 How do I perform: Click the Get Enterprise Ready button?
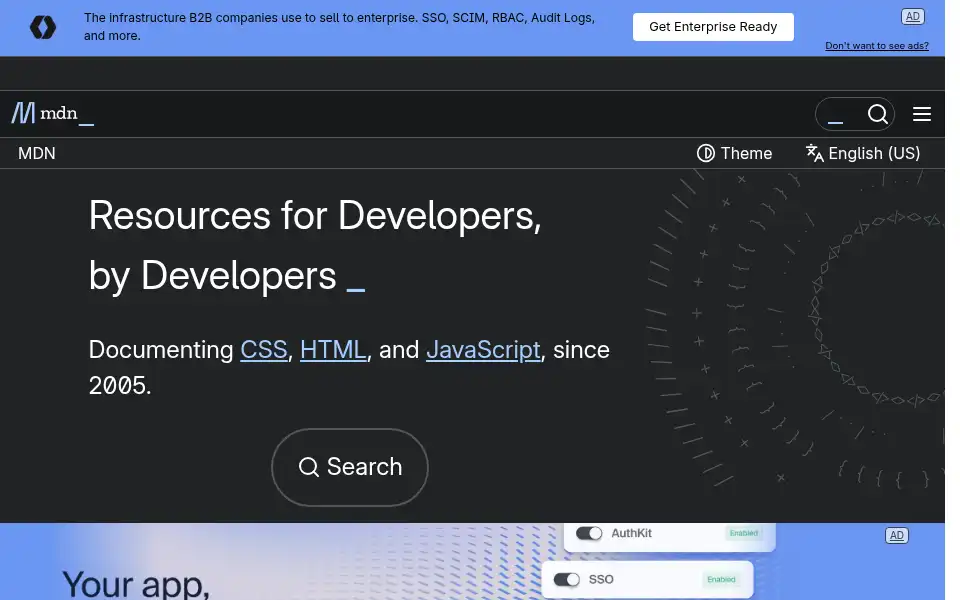[x=713, y=27]
